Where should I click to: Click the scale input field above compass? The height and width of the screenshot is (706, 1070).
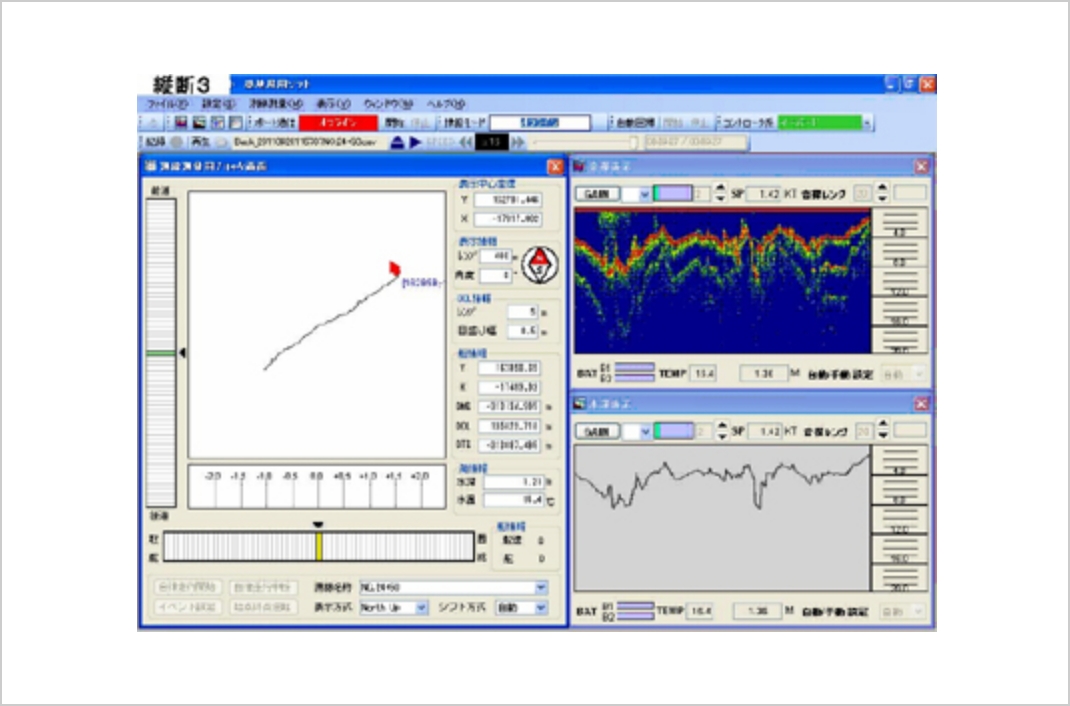[x=497, y=256]
